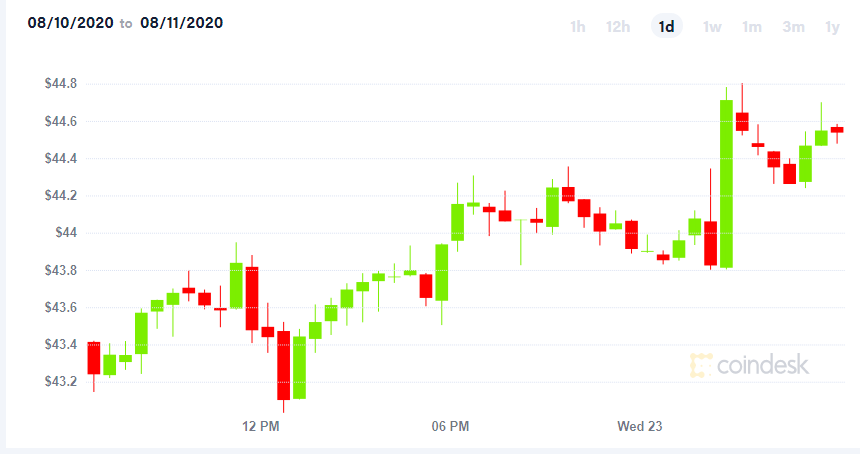Click the $44.8 price axis label
The width and height of the screenshot is (860, 454).
click(61, 83)
